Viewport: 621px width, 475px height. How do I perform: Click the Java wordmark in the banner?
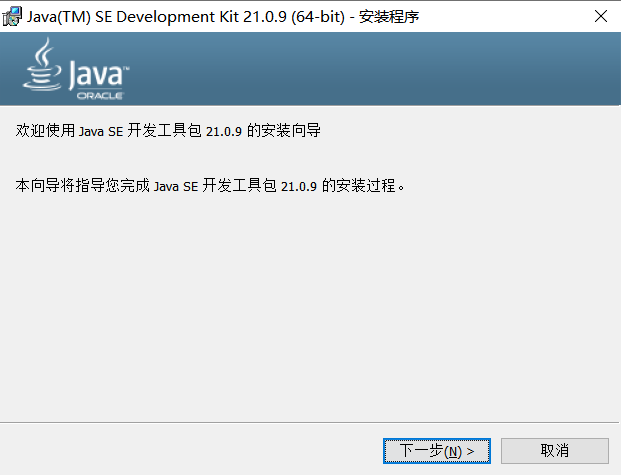pyautogui.click(x=96, y=74)
